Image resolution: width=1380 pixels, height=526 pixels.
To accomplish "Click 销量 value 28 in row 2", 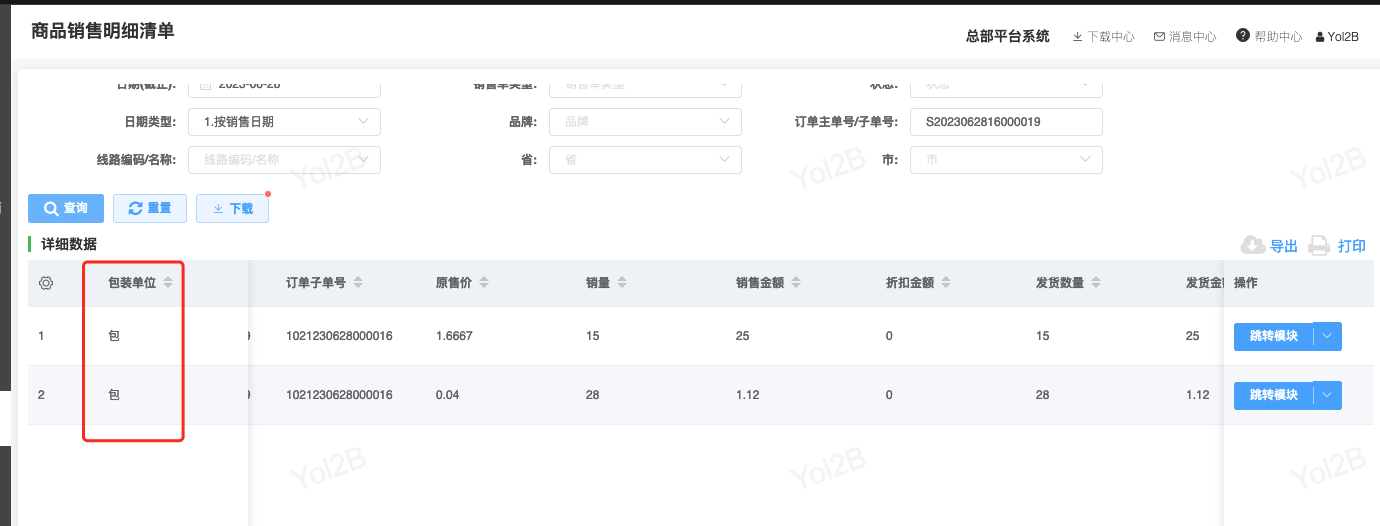I will tap(593, 395).
